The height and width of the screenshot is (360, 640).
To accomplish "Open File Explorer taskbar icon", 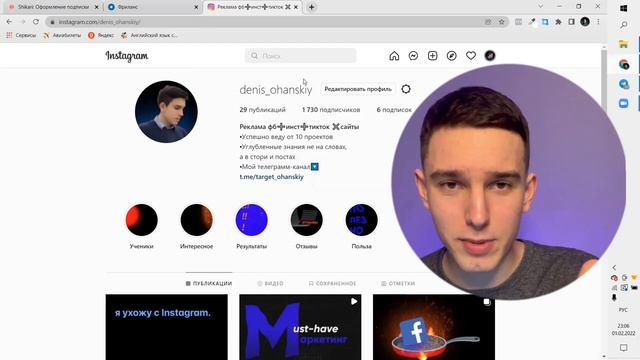I will click(623, 44).
